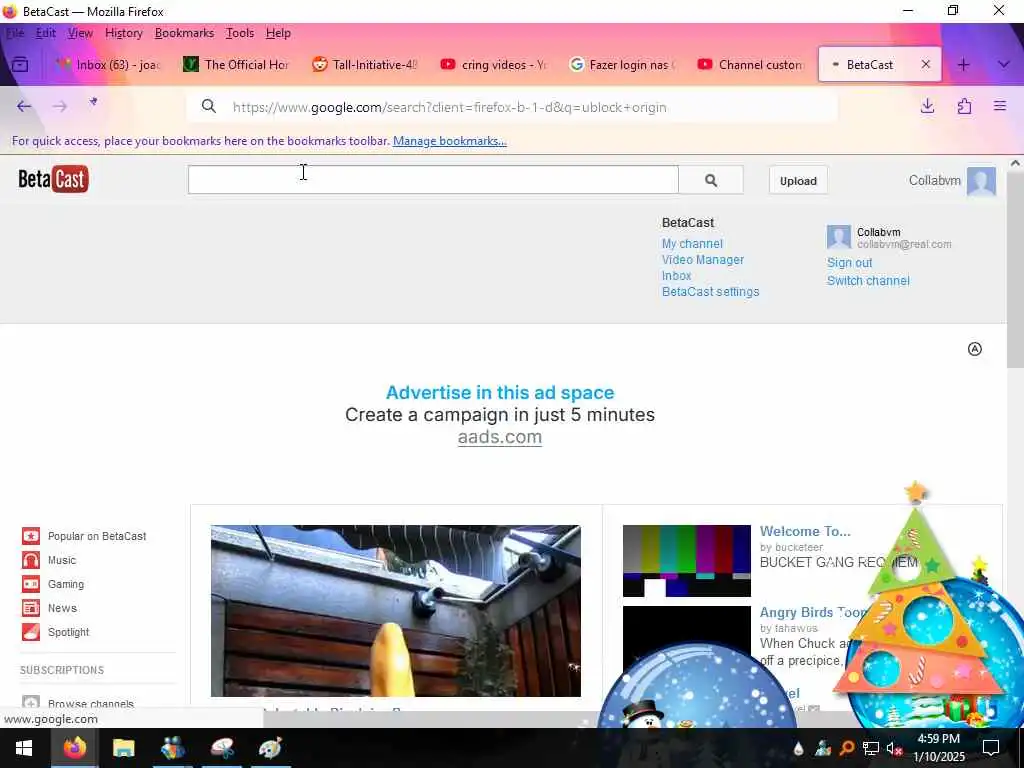Viewport: 1024px width, 768px height.
Task: Select the Popular on BetaCast label
Action: point(97,536)
